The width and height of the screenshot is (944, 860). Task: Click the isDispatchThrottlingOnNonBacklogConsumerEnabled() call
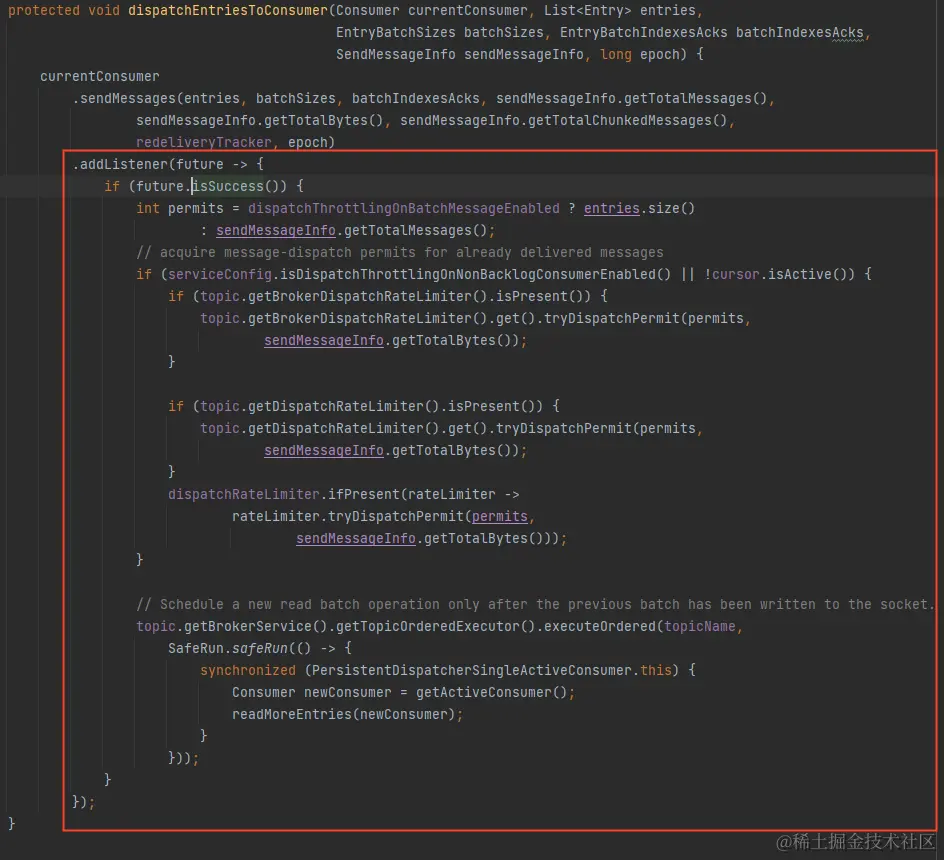click(475, 275)
